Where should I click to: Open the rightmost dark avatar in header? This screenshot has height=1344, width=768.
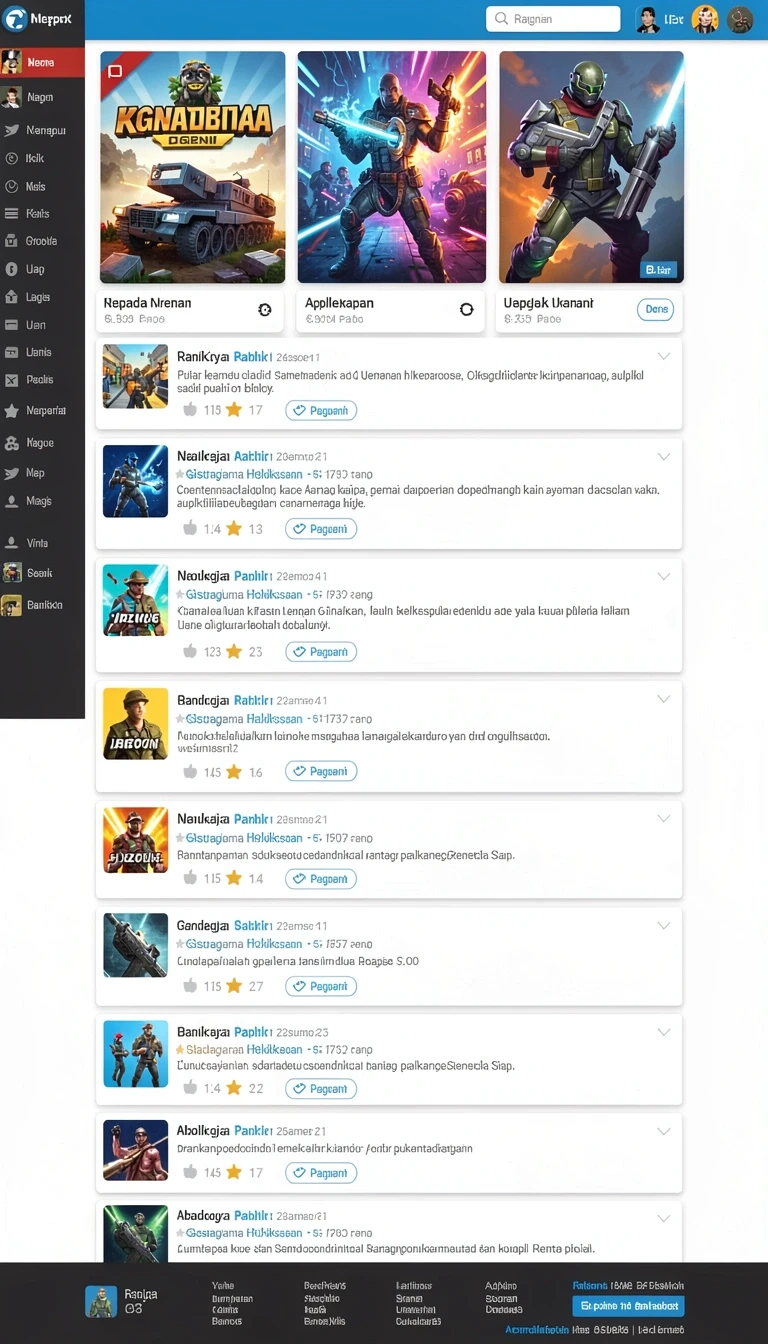pos(740,19)
